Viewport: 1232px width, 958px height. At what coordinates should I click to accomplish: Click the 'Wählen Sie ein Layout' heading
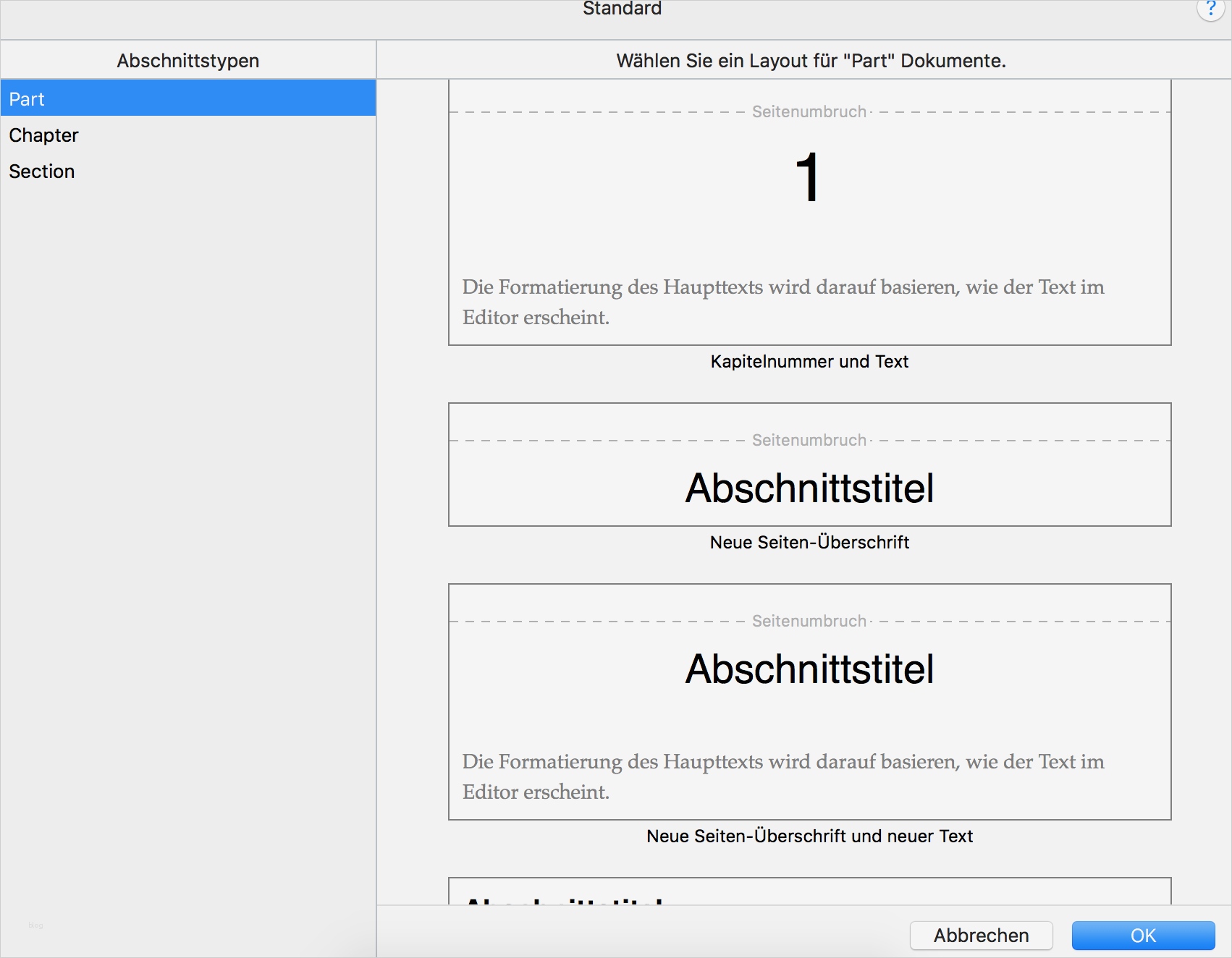click(x=811, y=61)
